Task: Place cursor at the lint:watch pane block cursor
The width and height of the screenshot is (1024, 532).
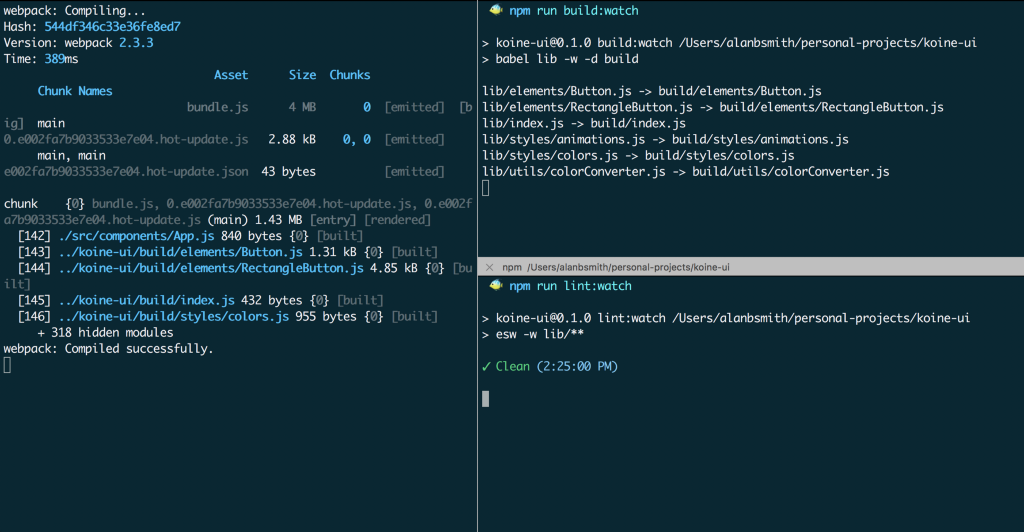Action: 485,399
